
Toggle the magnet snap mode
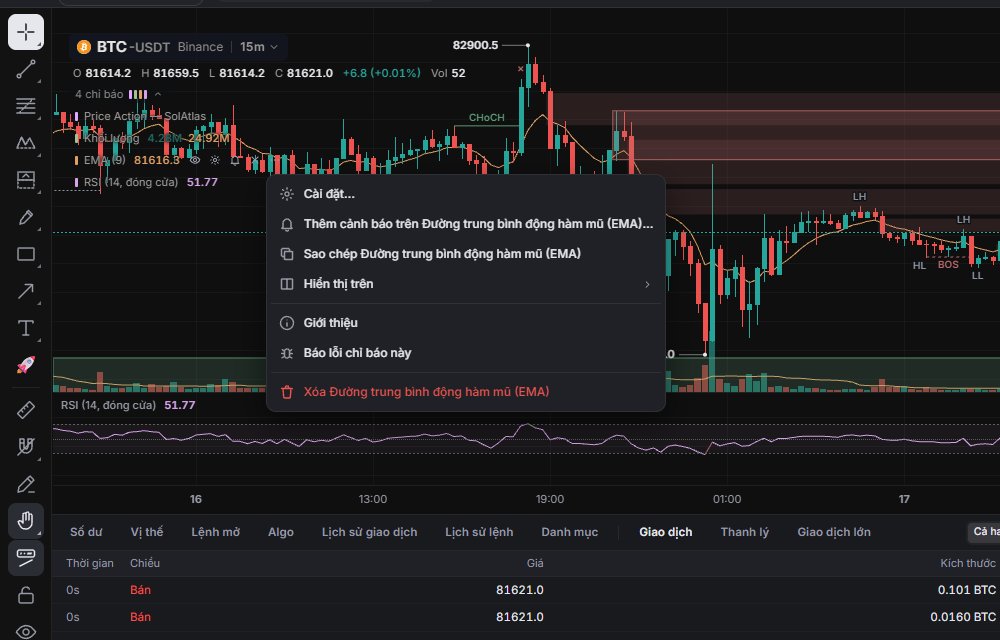coord(26,447)
